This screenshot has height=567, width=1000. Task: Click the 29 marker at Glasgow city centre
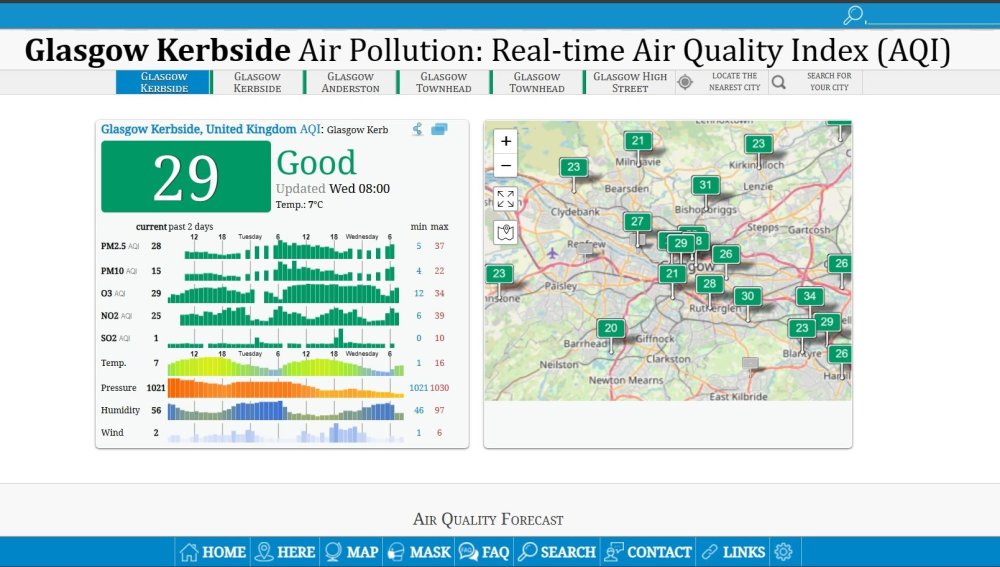pos(681,243)
